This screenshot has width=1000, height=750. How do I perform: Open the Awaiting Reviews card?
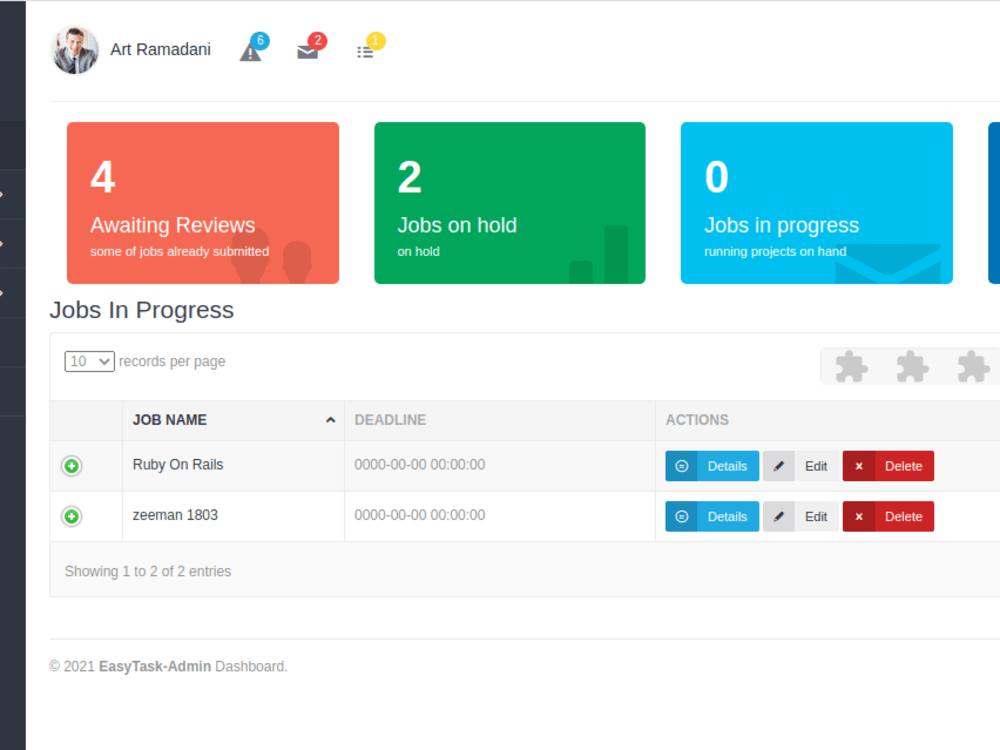click(203, 203)
